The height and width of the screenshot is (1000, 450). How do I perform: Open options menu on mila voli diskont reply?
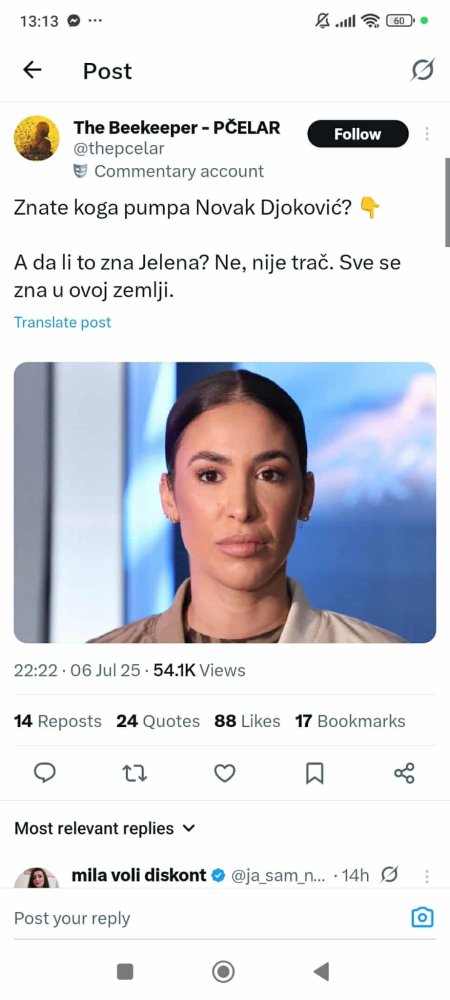(x=426, y=876)
